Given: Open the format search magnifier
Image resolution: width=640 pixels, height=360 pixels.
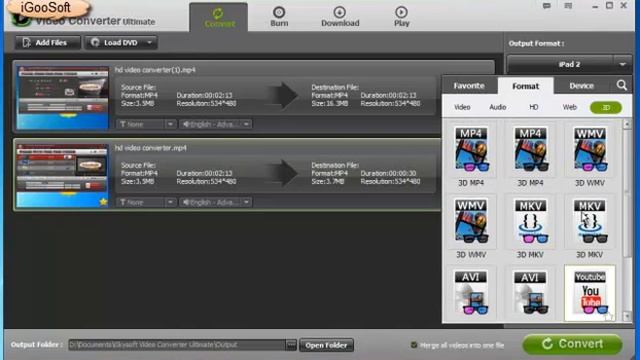Looking at the screenshot, I should pos(622,85).
